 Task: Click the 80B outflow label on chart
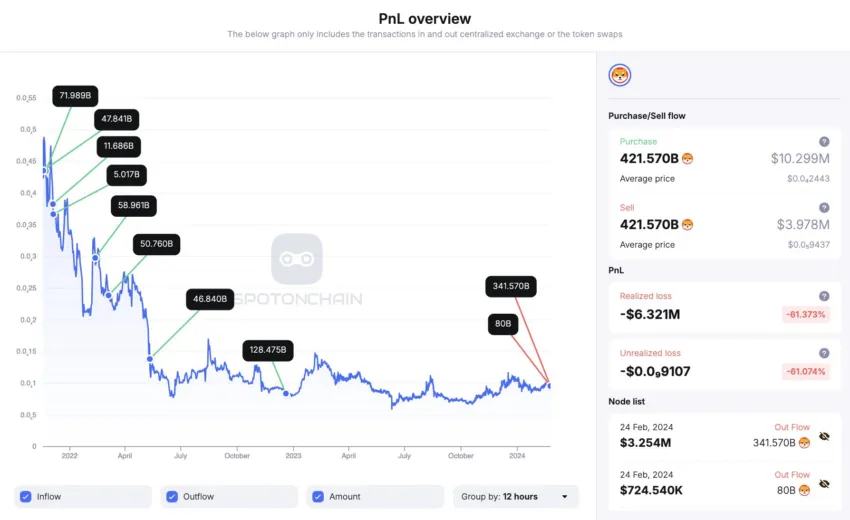click(x=503, y=324)
